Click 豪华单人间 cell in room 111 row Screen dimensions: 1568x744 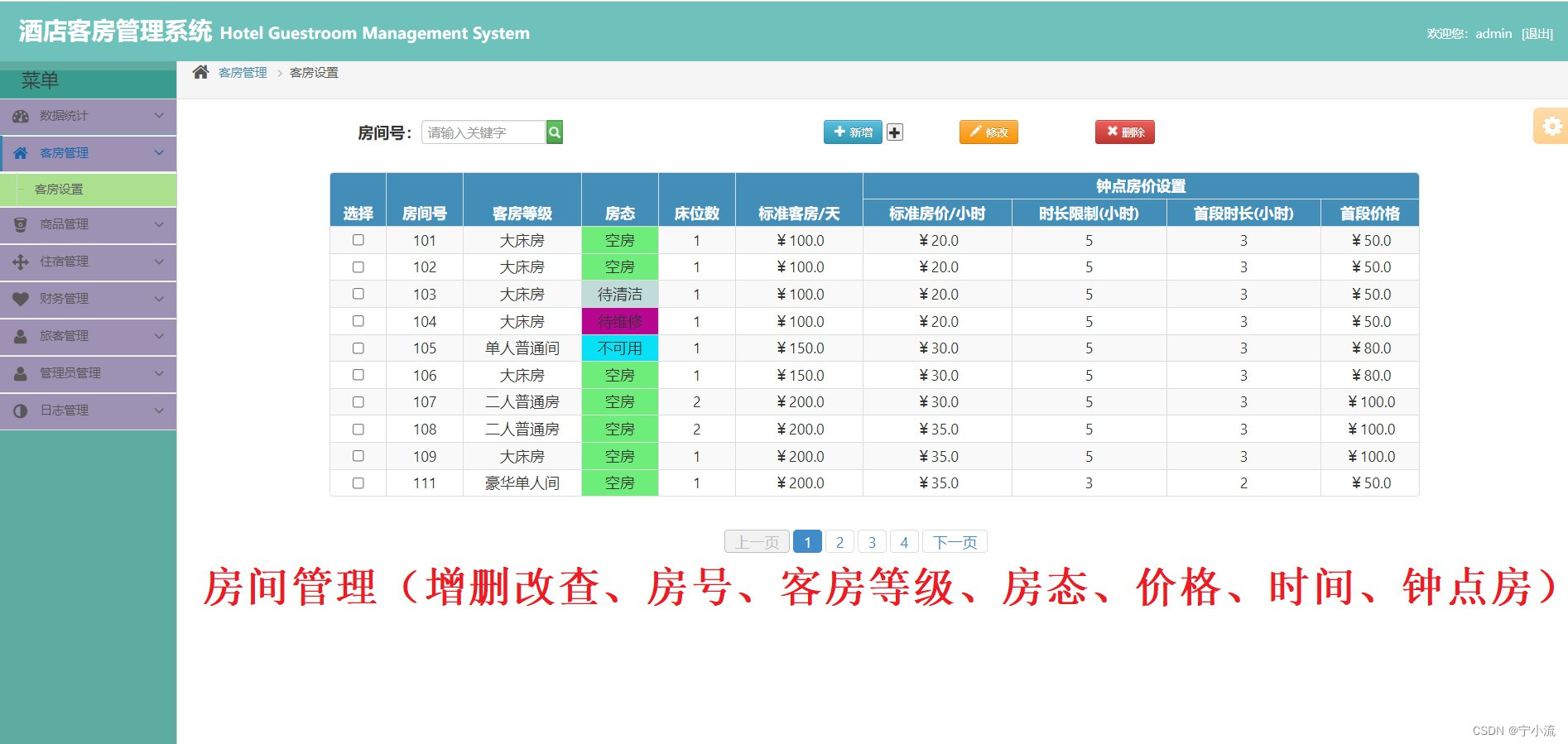[522, 483]
